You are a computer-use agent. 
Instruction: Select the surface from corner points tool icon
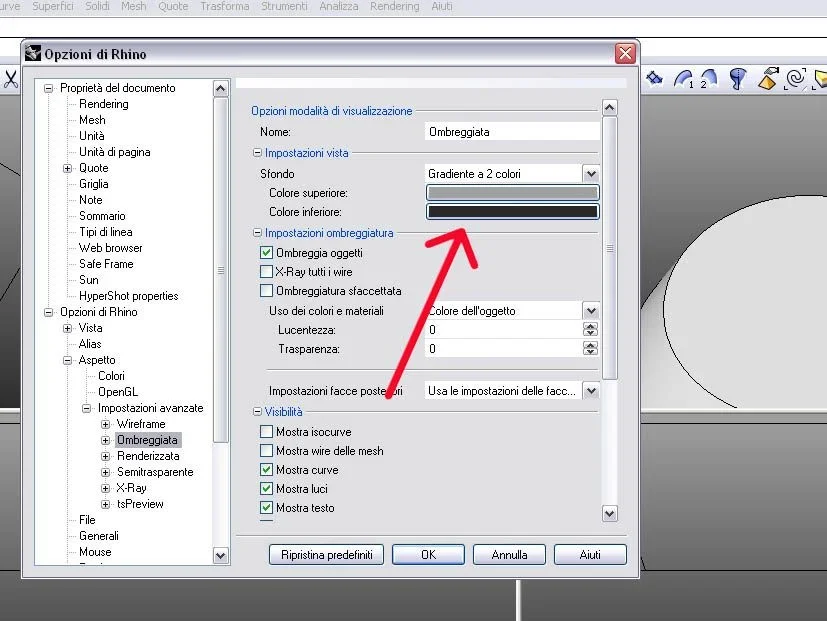click(x=655, y=79)
